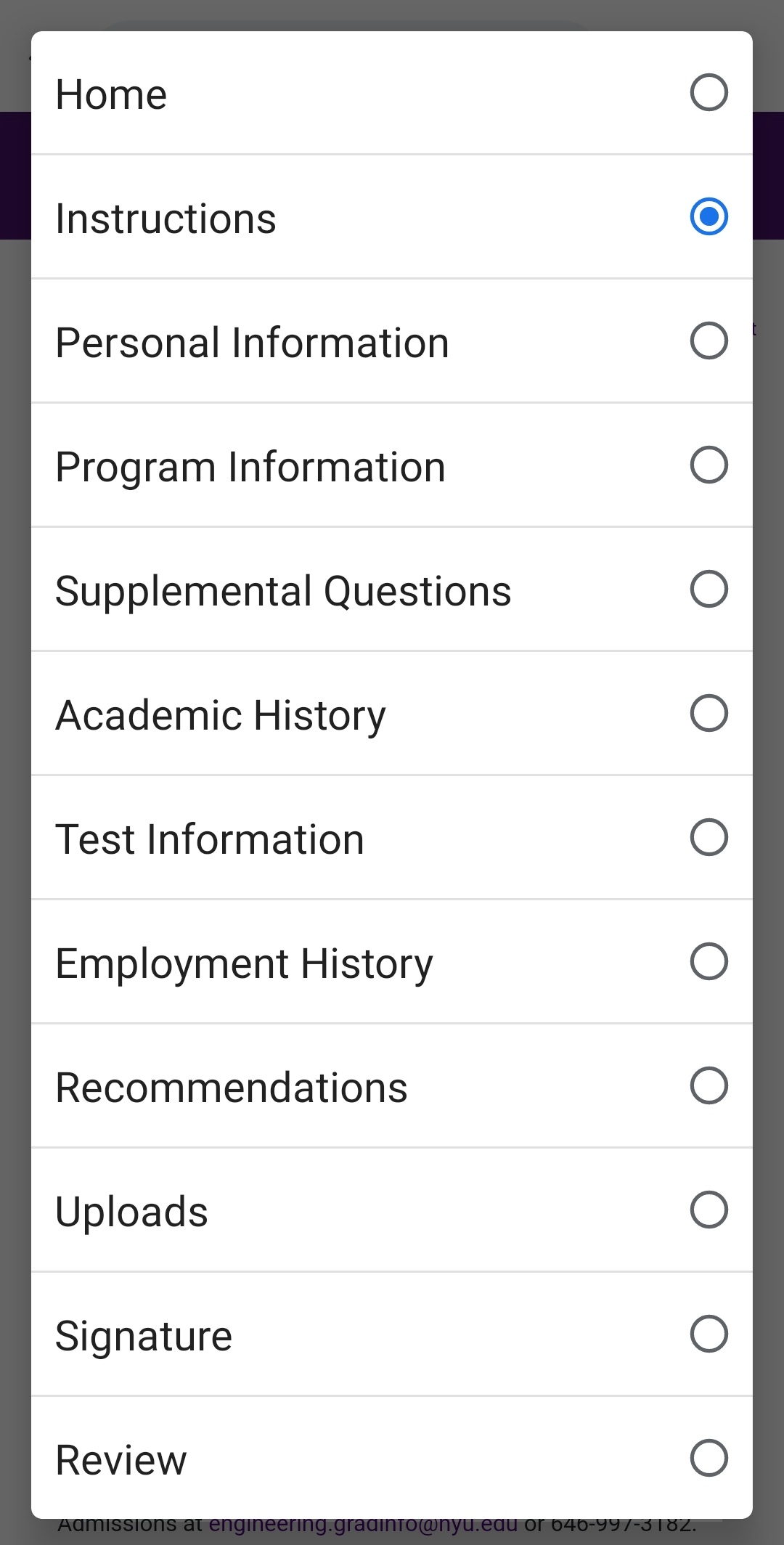Select the Home radio button

[709, 93]
